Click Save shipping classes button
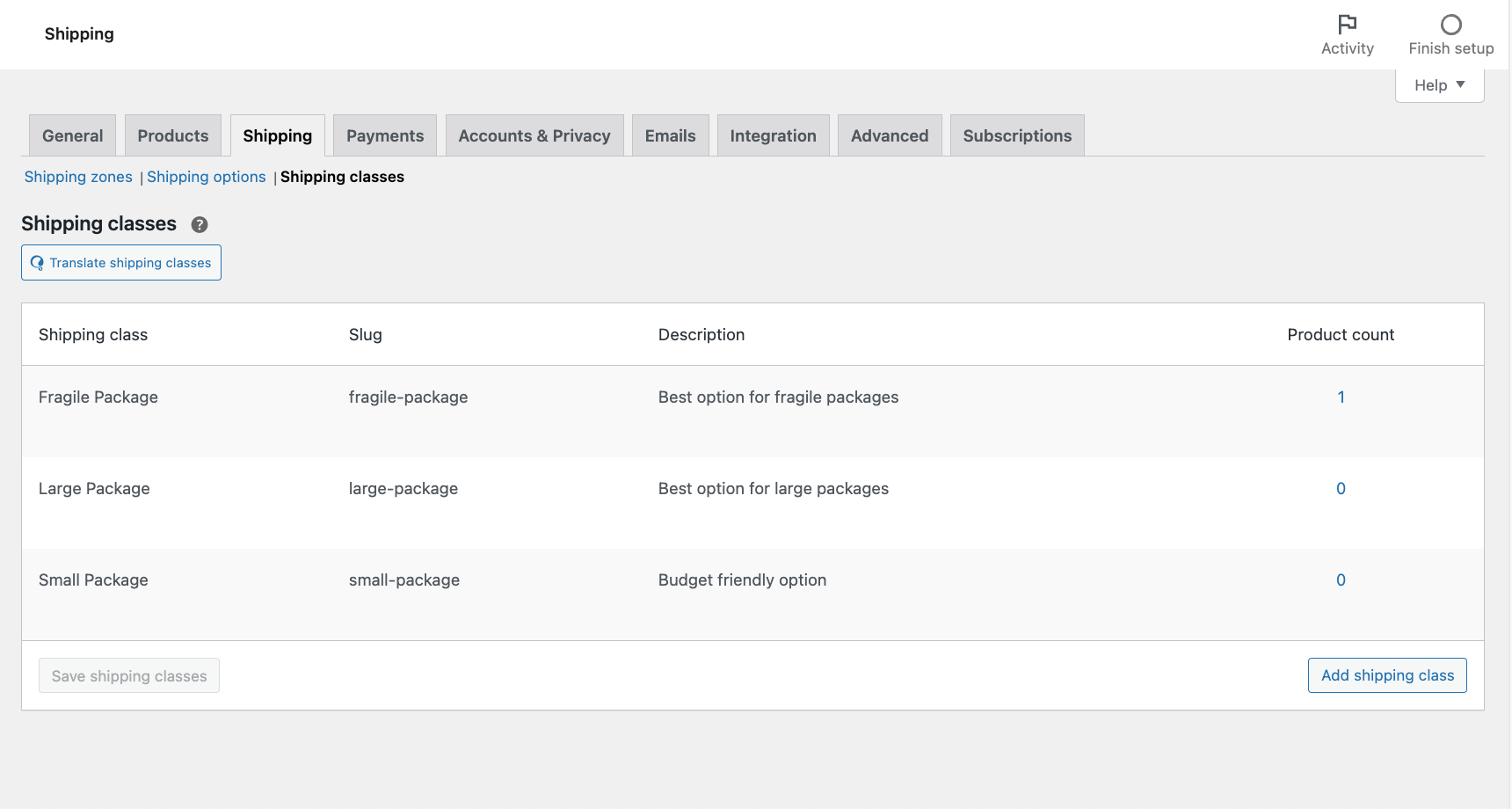The width and height of the screenshot is (1512, 809). [129, 675]
